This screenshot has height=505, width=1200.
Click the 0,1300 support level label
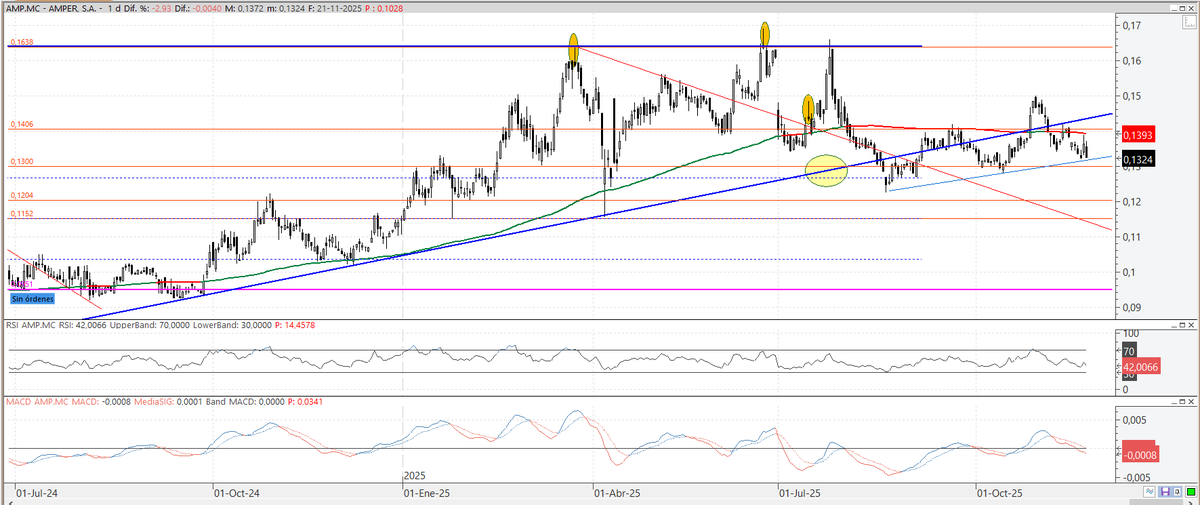21,161
